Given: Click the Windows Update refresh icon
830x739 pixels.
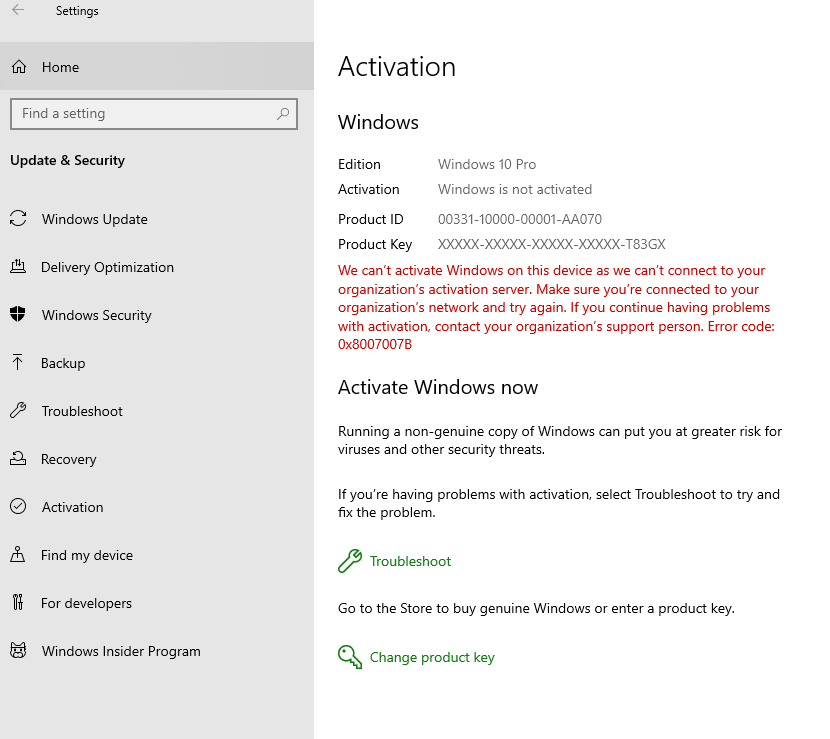Looking at the screenshot, I should pyautogui.click(x=18, y=219).
